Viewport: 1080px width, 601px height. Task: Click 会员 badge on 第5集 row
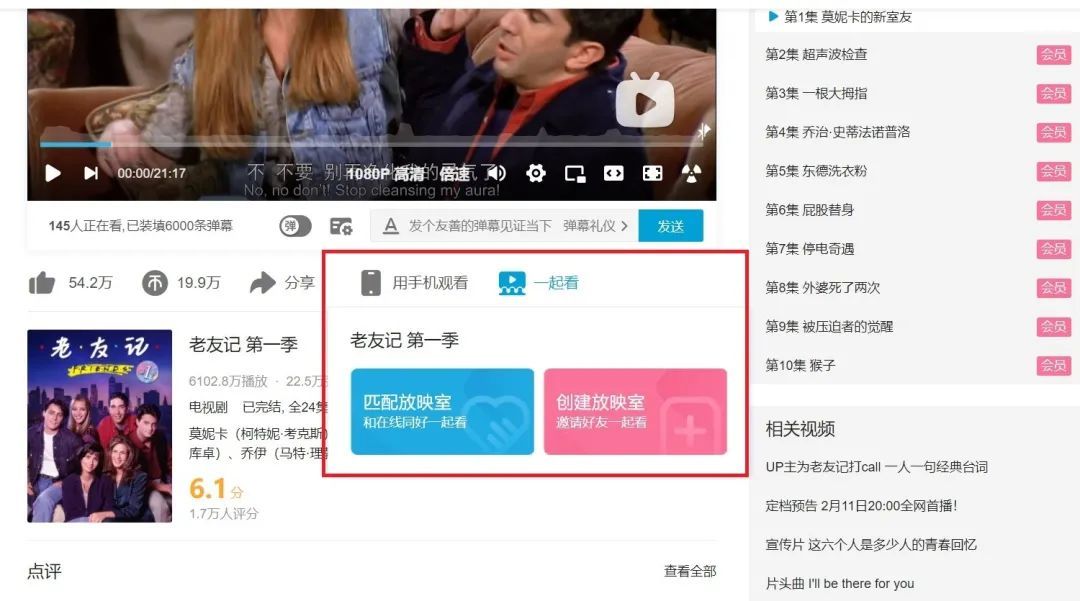[1054, 171]
